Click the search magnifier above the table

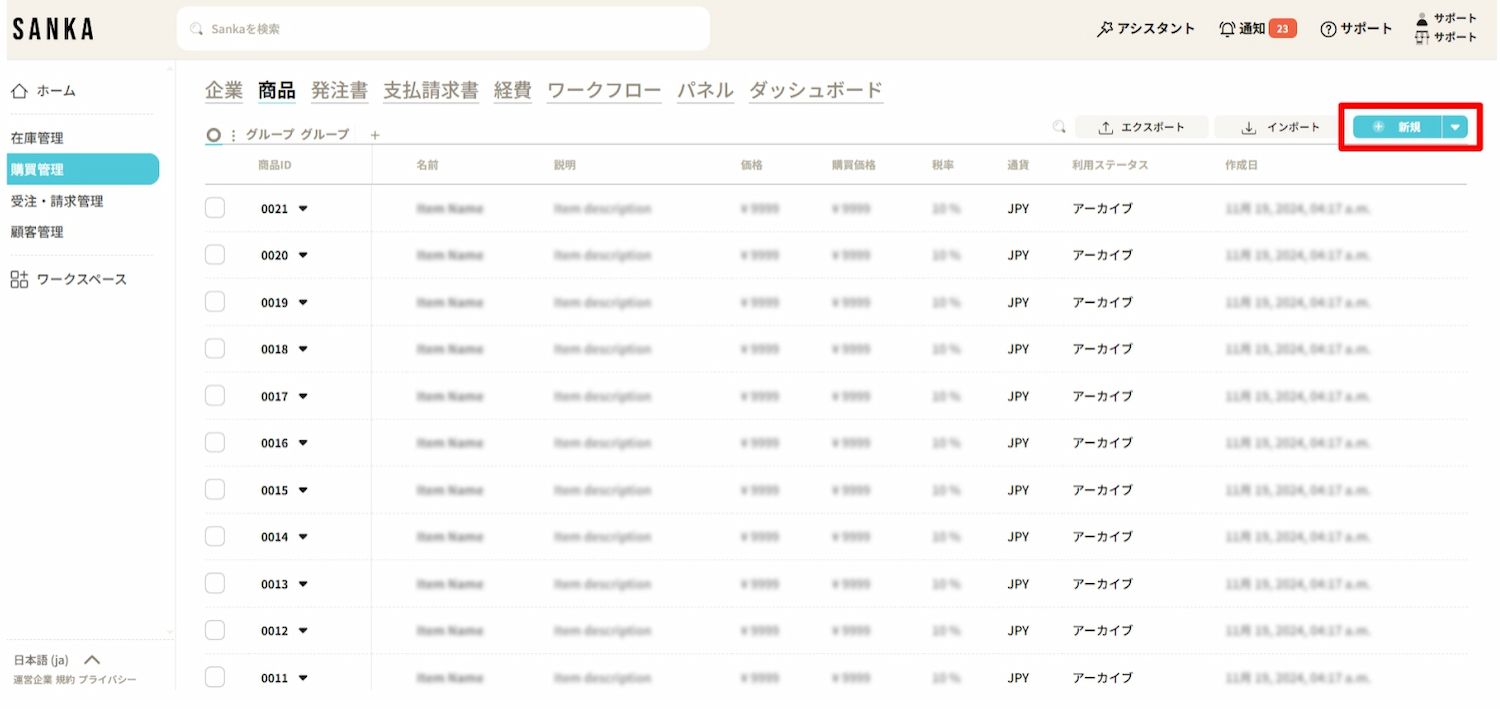point(1059,127)
